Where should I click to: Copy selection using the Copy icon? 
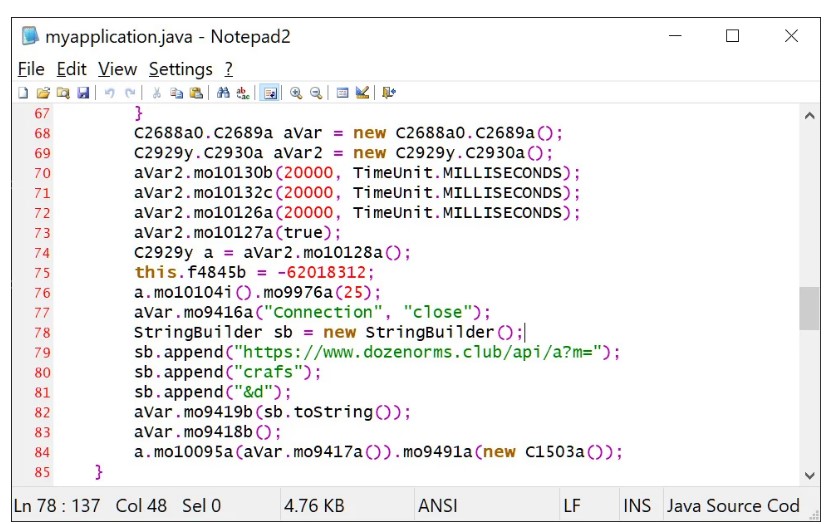click(x=176, y=93)
